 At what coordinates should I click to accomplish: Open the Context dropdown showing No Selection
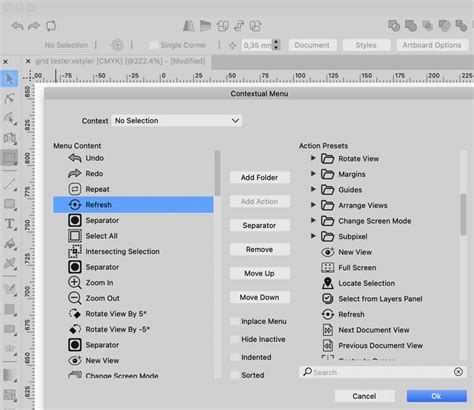click(177, 120)
